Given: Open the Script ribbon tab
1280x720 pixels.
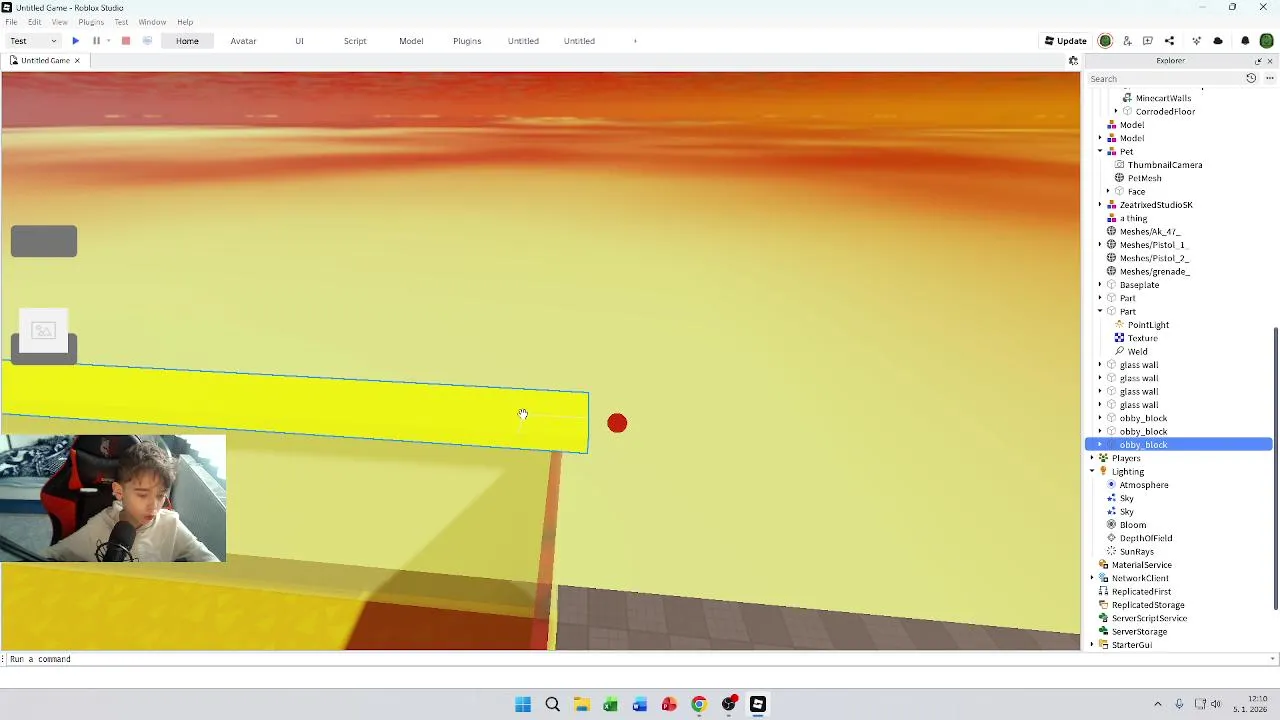Looking at the screenshot, I should tap(355, 41).
